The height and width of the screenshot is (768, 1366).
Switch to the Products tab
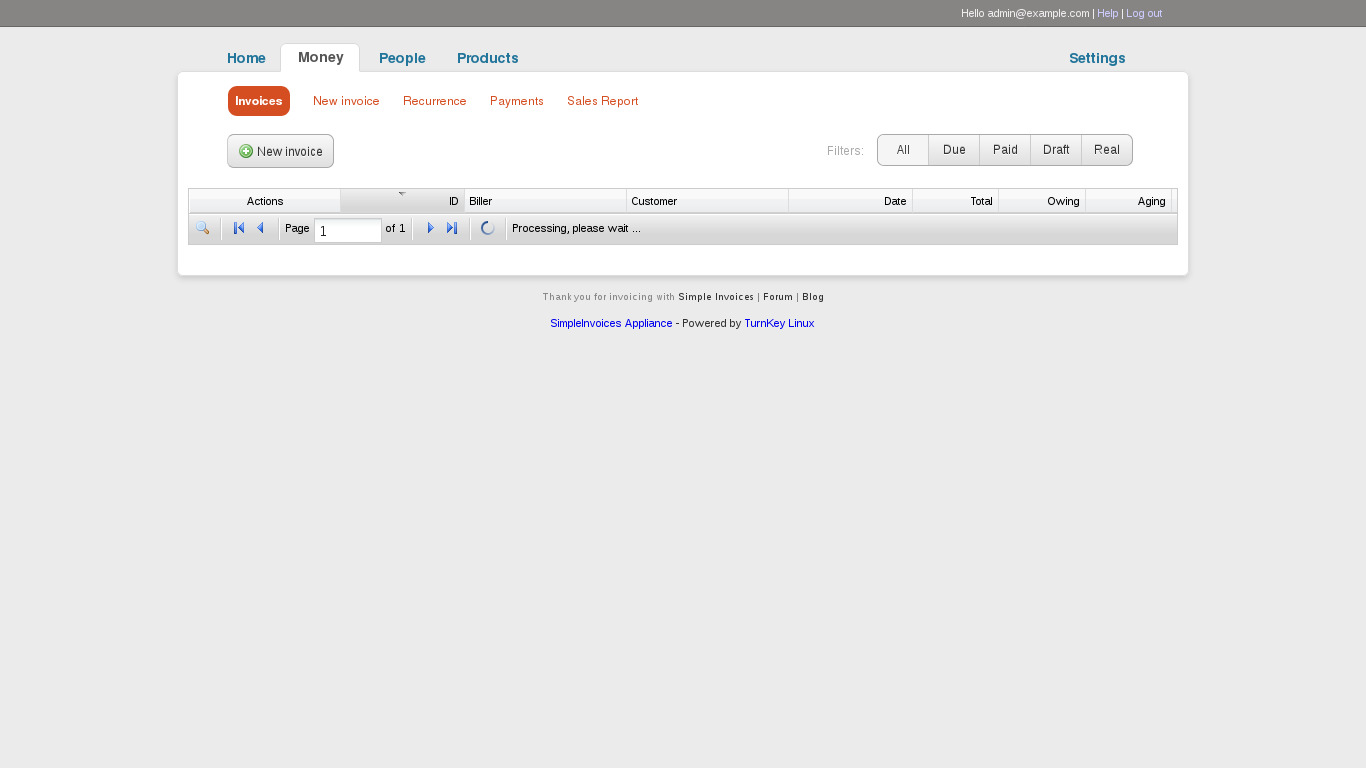pos(487,58)
